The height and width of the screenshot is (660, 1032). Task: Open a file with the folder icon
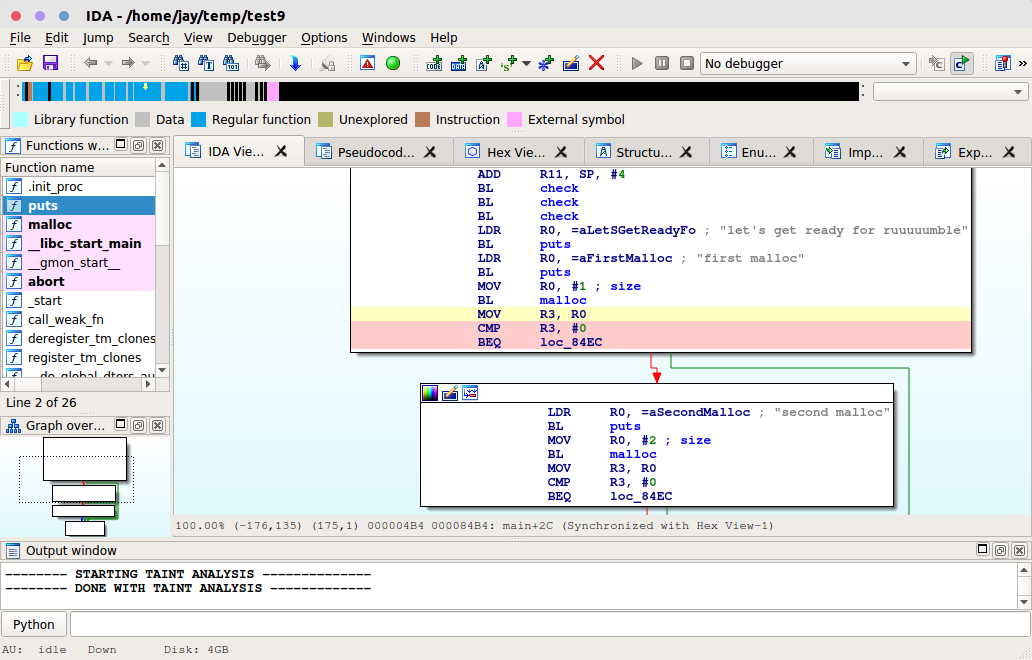click(x=24, y=63)
